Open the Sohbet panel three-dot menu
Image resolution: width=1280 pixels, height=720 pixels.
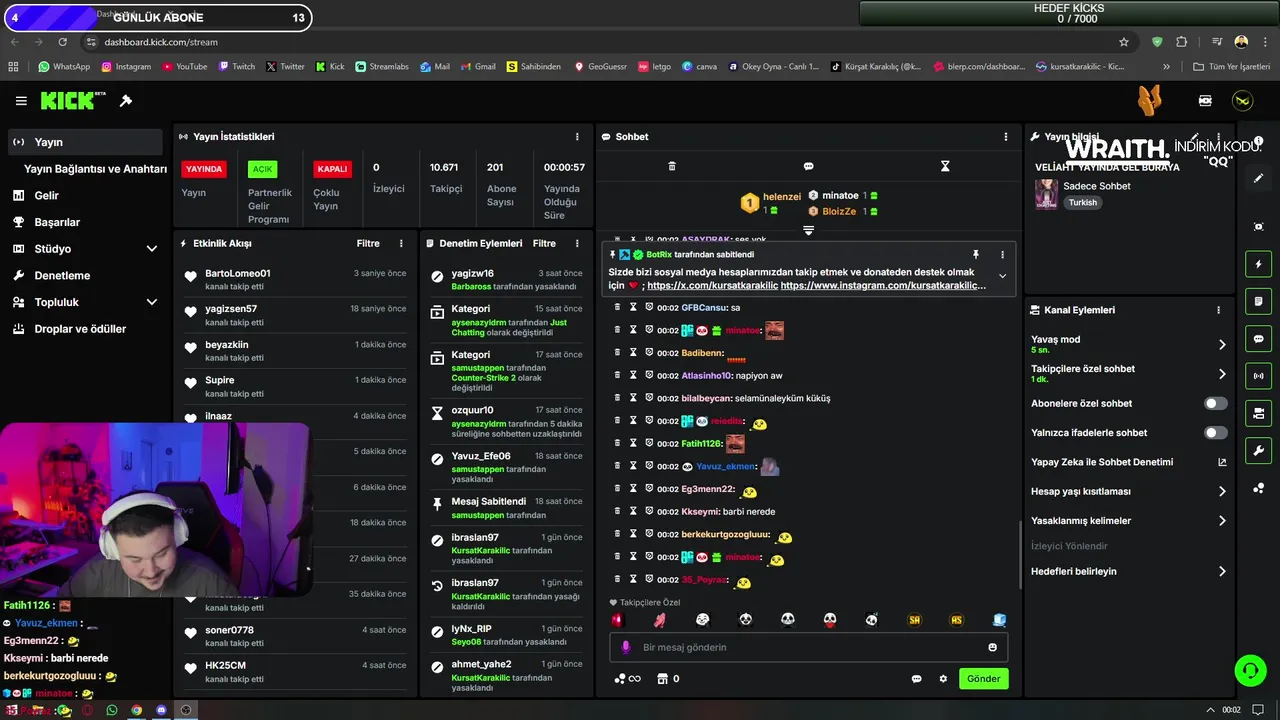1006,137
